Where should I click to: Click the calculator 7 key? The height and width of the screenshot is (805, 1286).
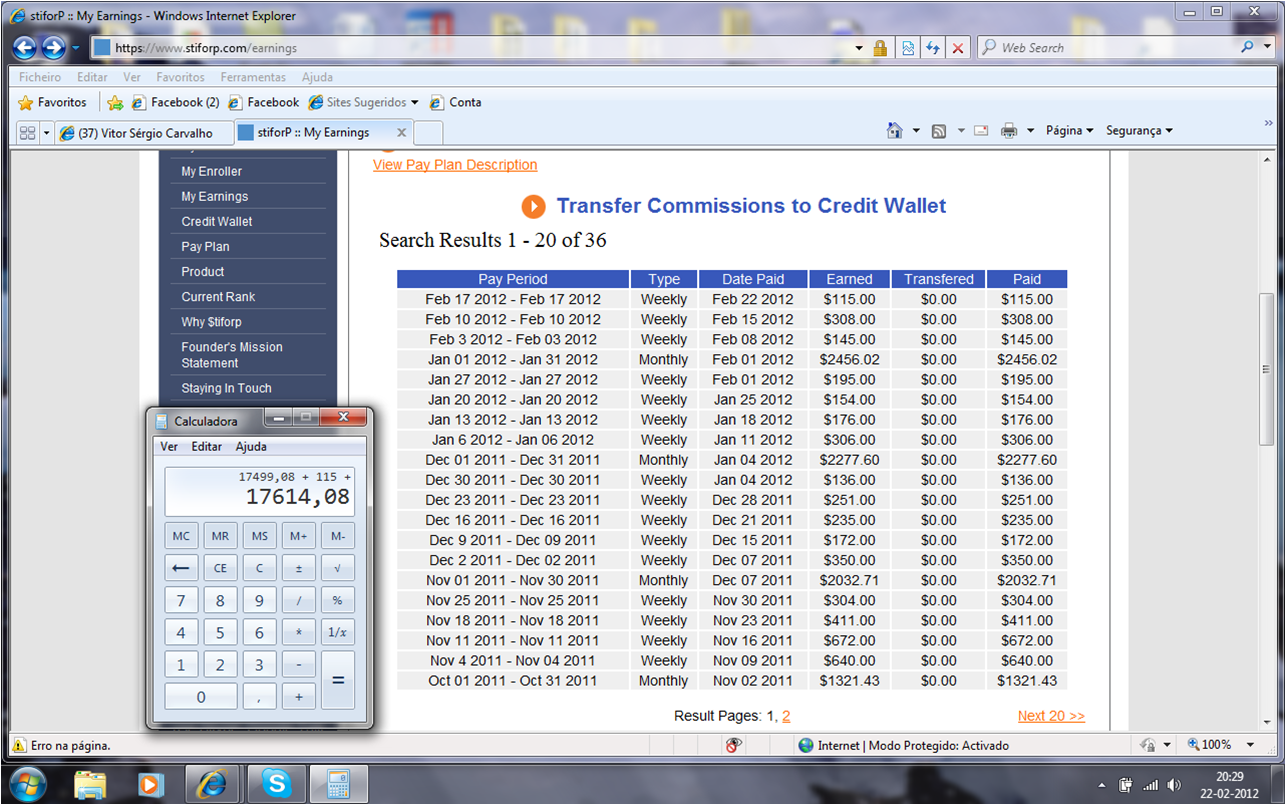(x=181, y=600)
